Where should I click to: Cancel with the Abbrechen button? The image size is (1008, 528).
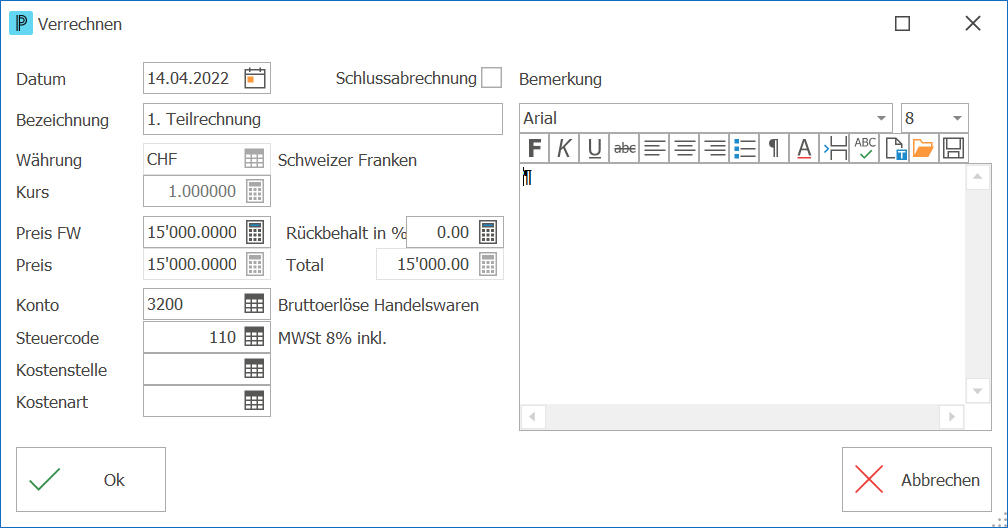point(917,480)
